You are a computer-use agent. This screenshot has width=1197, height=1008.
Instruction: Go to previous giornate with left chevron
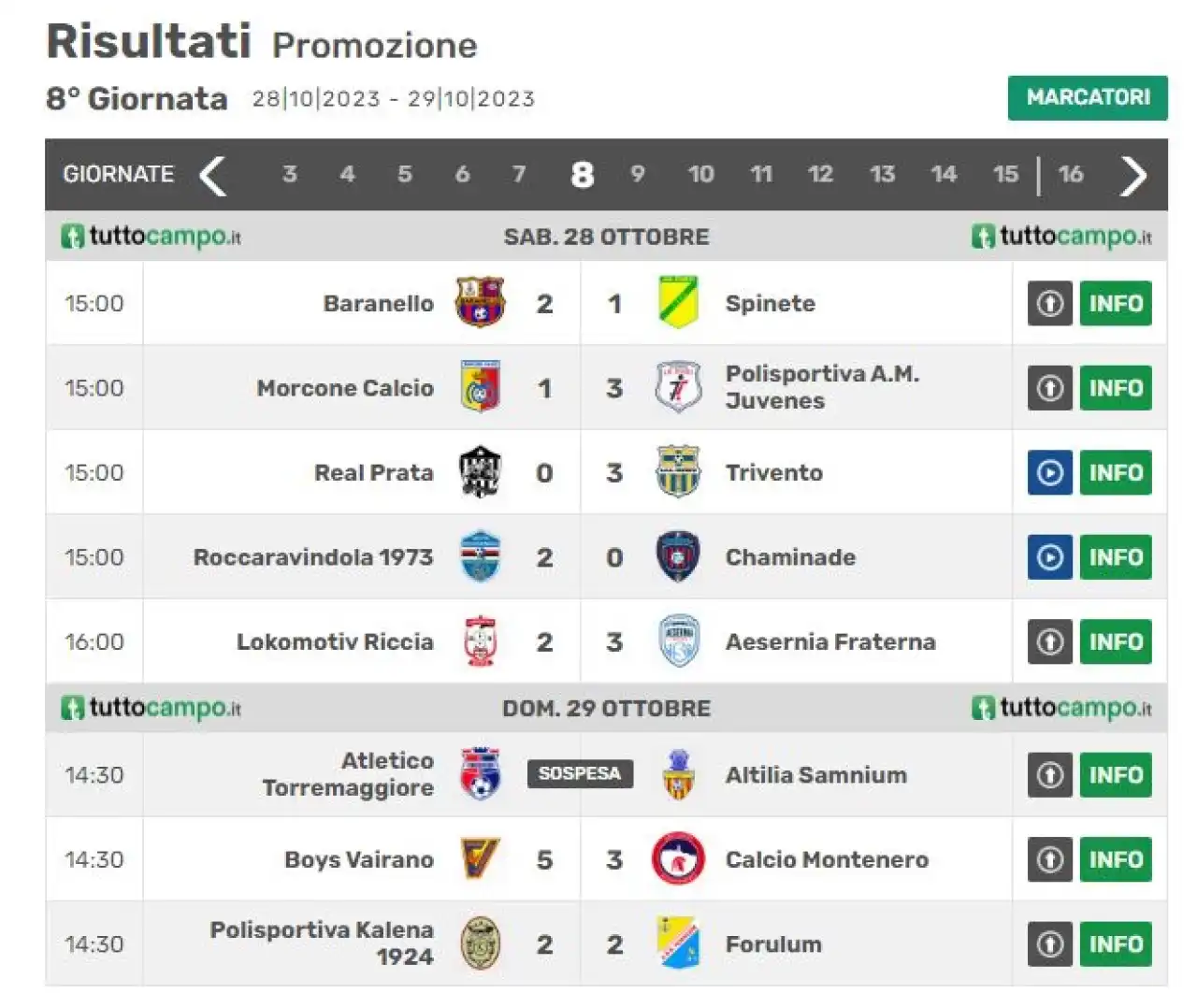[213, 175]
